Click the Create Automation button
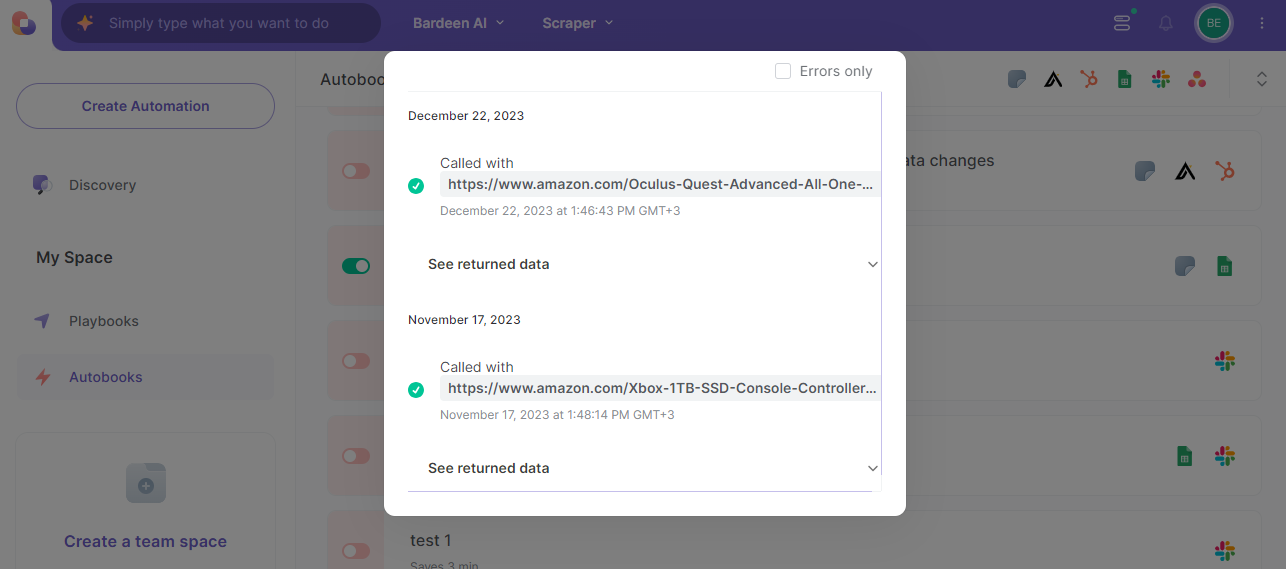The width and height of the screenshot is (1286, 569). click(x=146, y=106)
